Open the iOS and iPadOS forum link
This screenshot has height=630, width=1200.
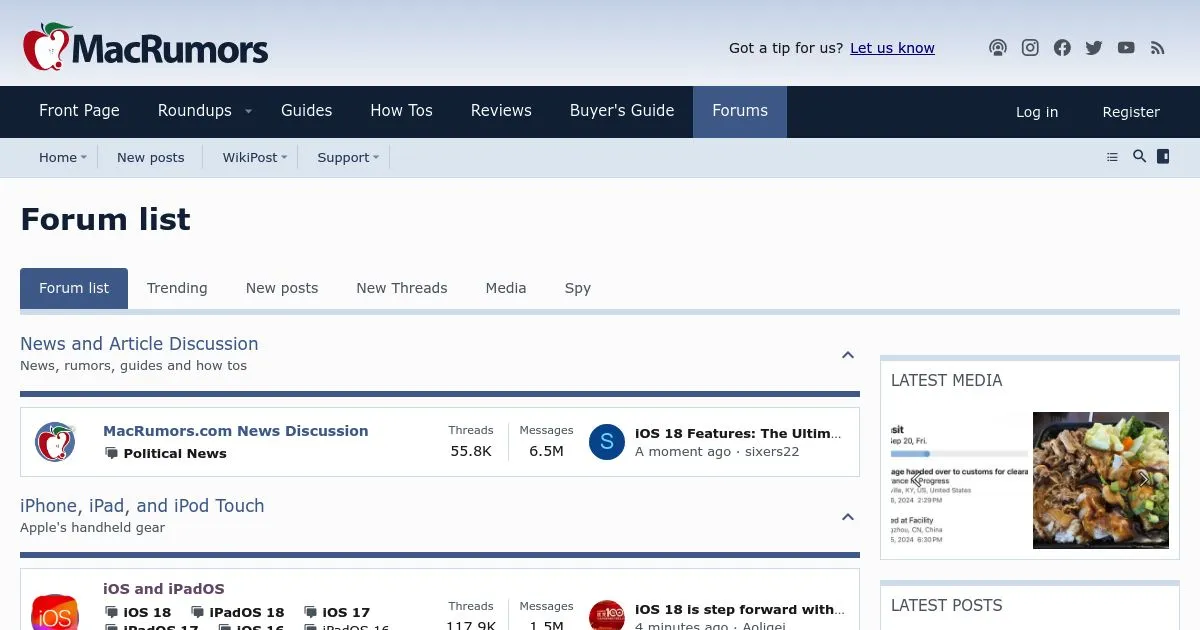tap(164, 589)
